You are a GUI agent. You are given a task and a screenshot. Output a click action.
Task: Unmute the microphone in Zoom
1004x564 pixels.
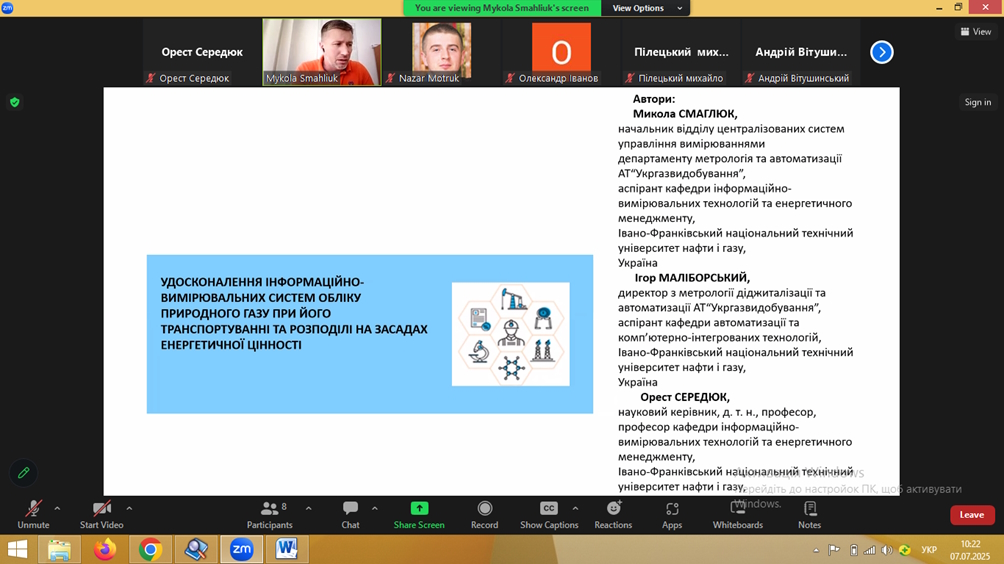coord(33,515)
